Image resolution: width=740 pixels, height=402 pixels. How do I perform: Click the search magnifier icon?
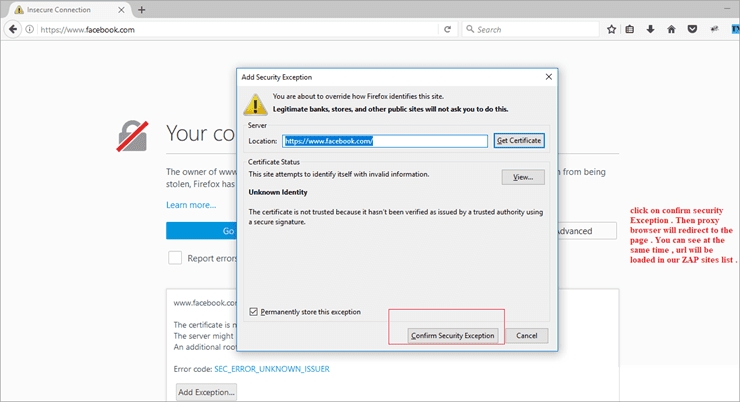click(470, 29)
